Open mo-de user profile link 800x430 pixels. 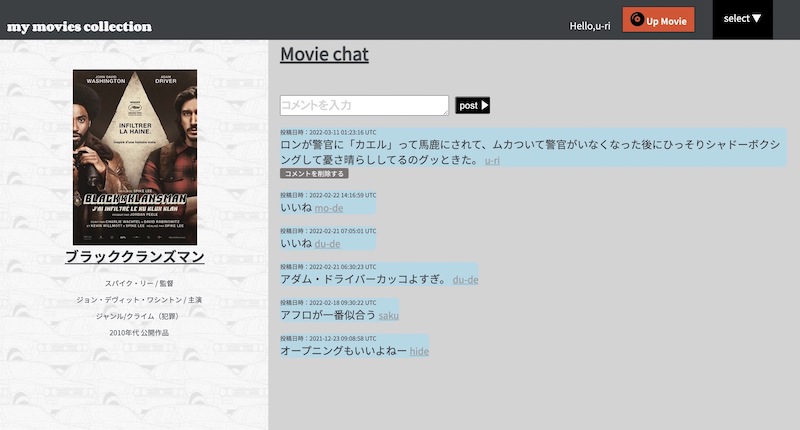329,208
